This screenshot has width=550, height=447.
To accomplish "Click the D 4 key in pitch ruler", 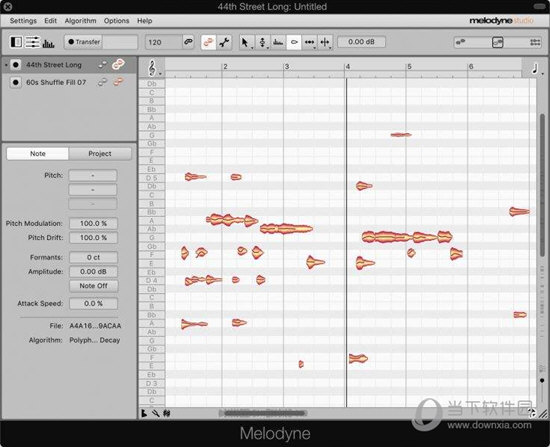I will [152, 280].
